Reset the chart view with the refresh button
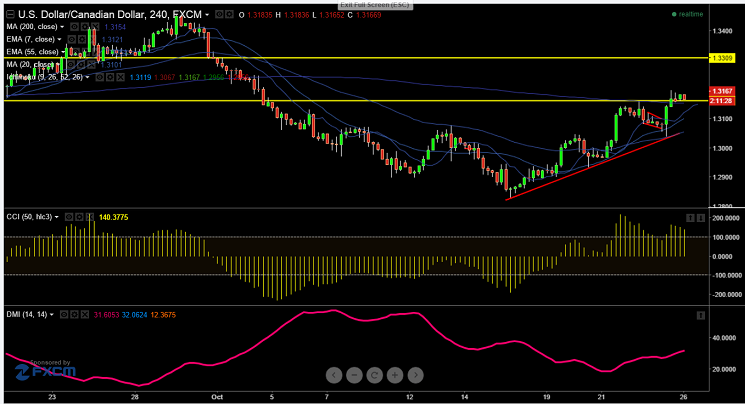 point(374,375)
